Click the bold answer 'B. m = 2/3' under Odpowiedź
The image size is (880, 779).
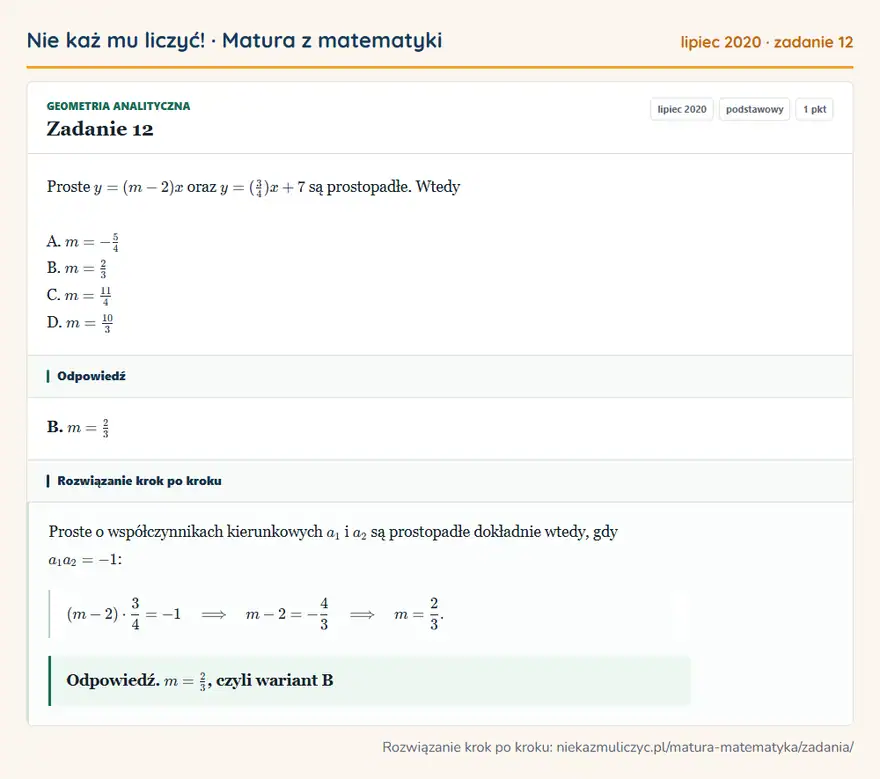point(78,428)
